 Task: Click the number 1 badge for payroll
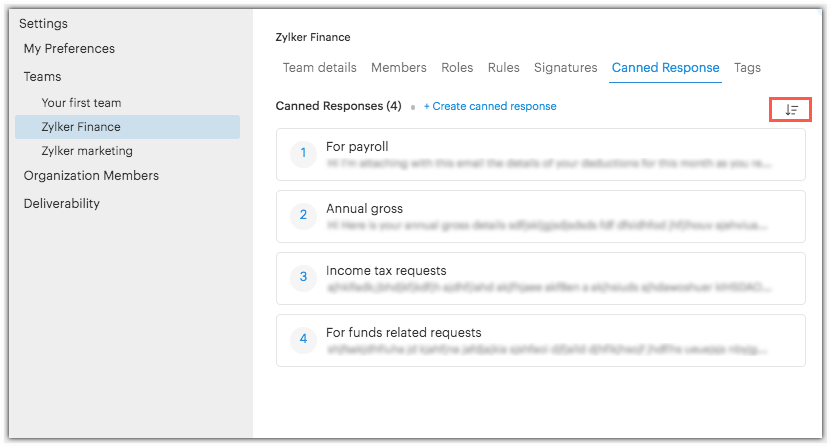point(304,154)
